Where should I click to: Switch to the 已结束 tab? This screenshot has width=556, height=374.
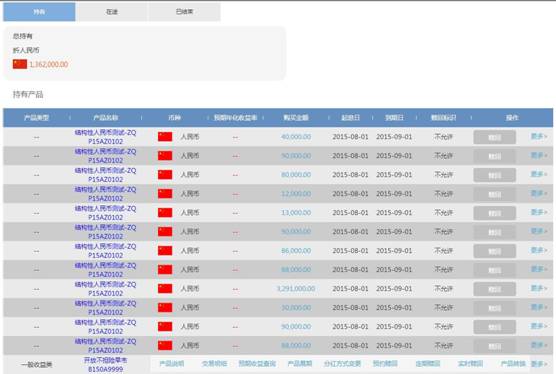click(x=184, y=12)
